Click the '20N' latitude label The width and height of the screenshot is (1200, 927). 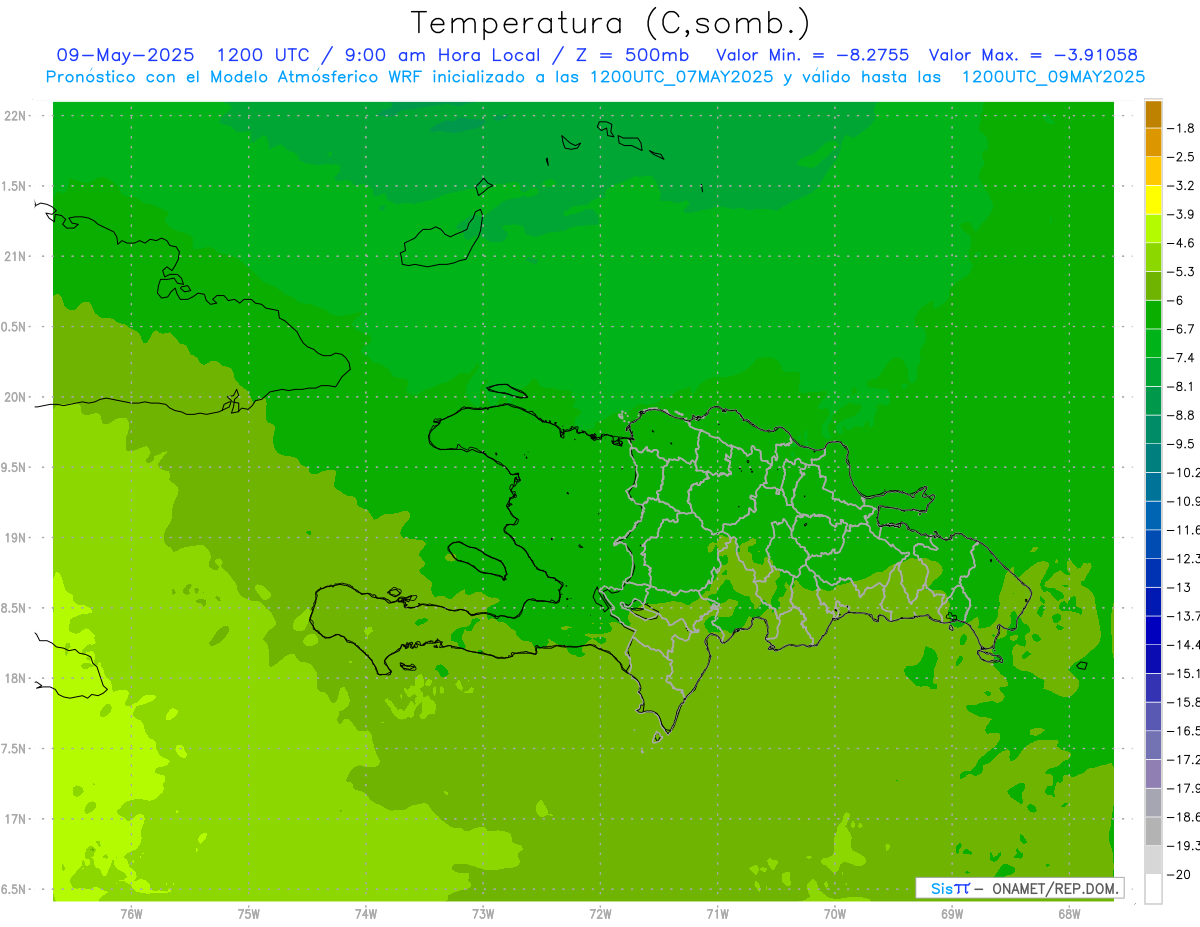click(15, 397)
